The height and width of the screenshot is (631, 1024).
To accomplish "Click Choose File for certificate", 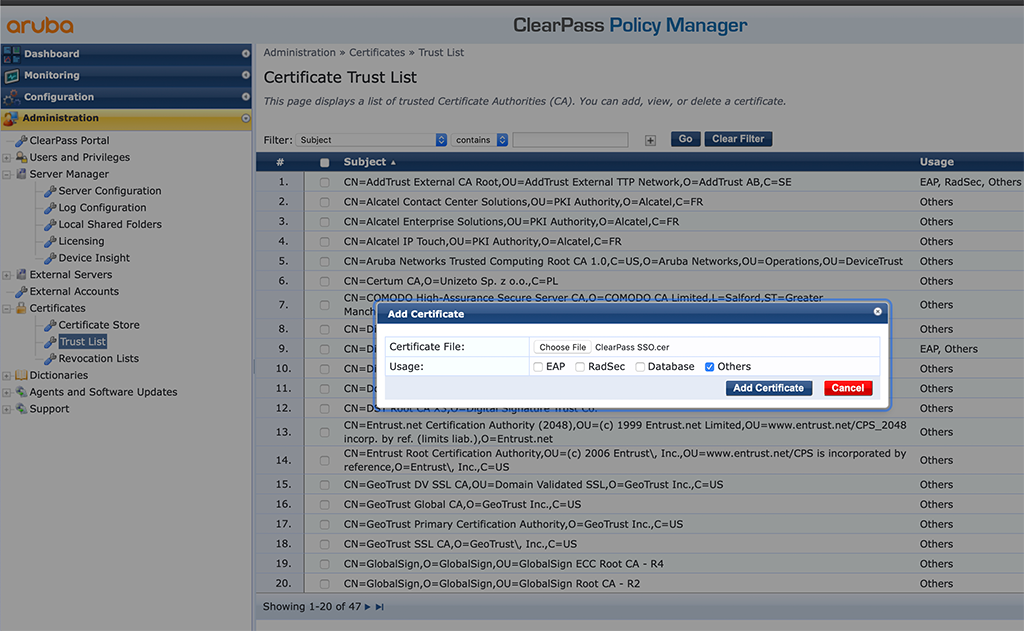I will pos(562,348).
